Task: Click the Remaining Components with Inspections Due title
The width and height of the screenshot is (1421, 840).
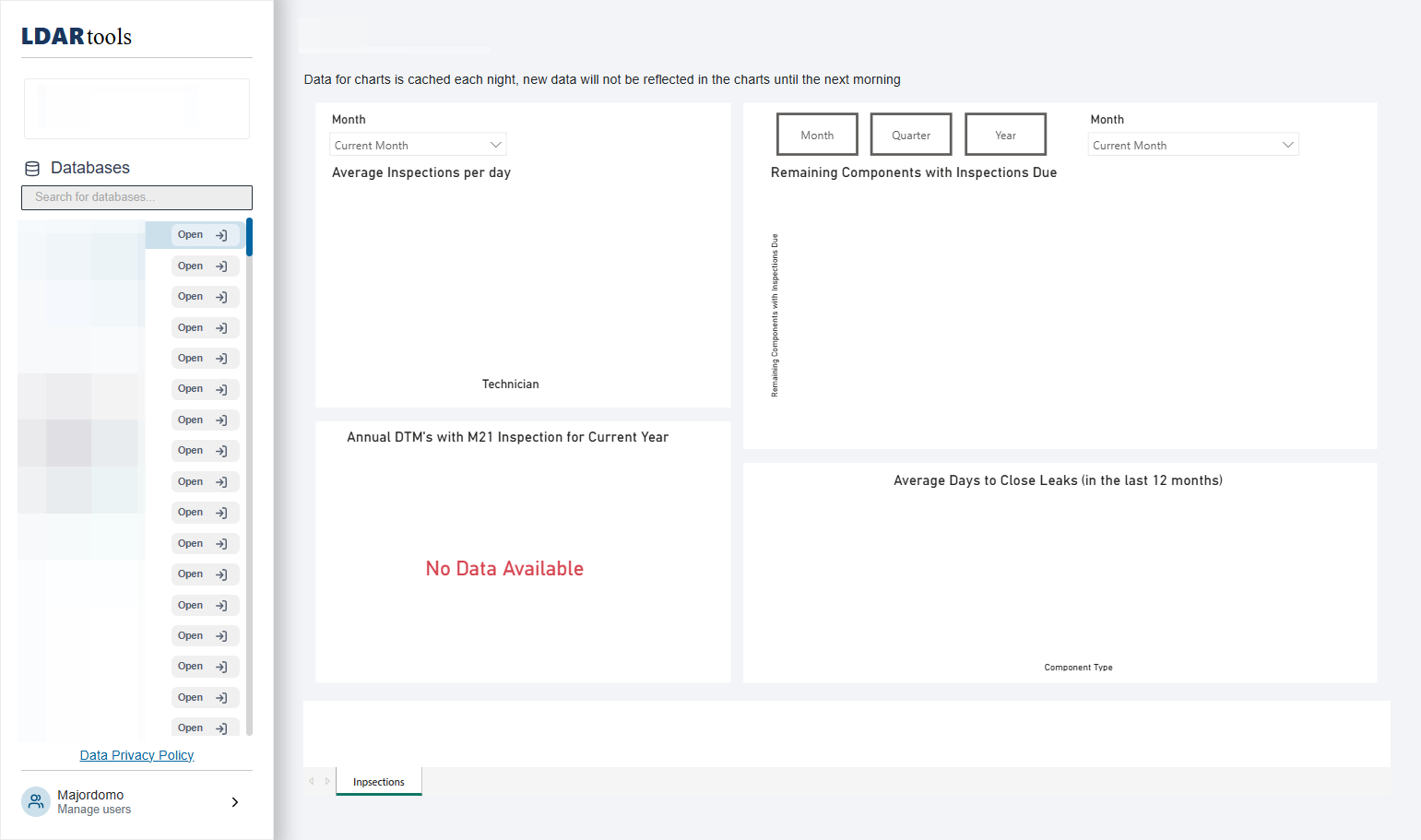Action: 914,172
